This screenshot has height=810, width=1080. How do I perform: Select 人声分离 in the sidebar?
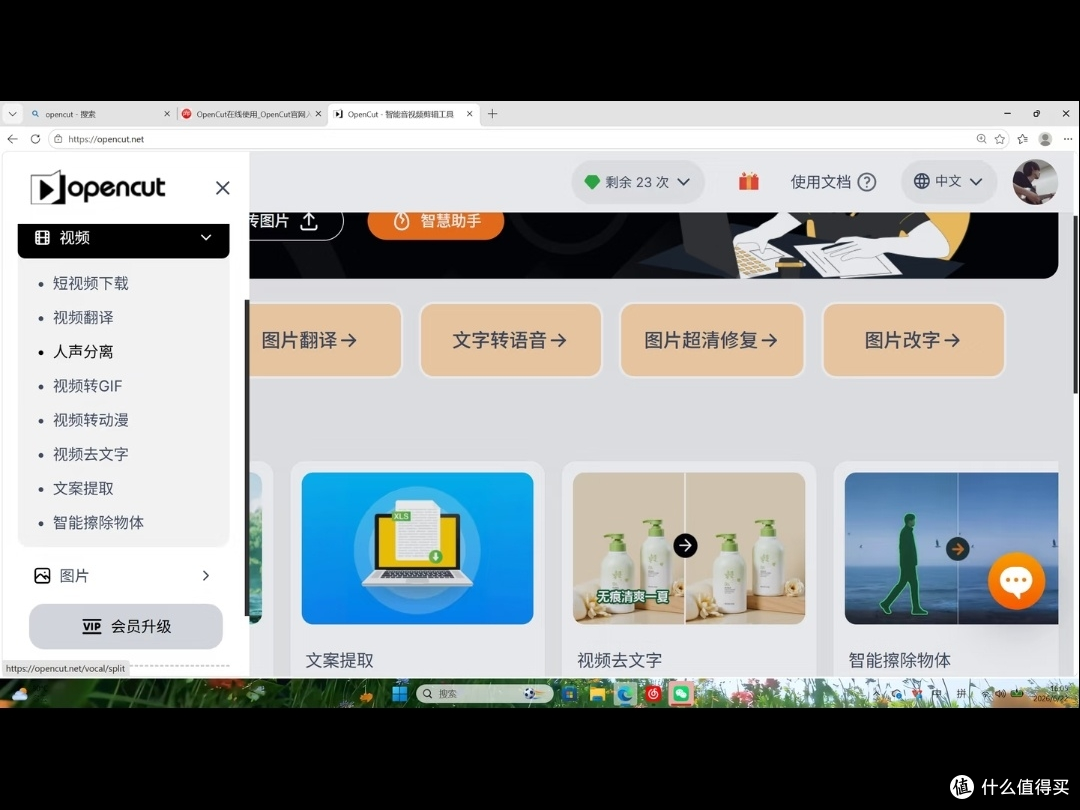click(x=83, y=352)
